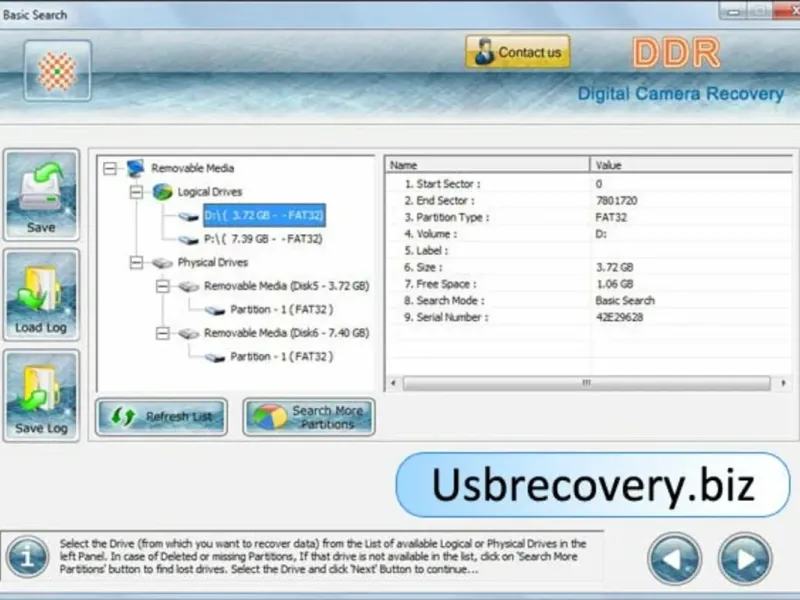This screenshot has width=800, height=600.
Task: Collapse Removable Media Disk5 node
Action: [x=163, y=286]
